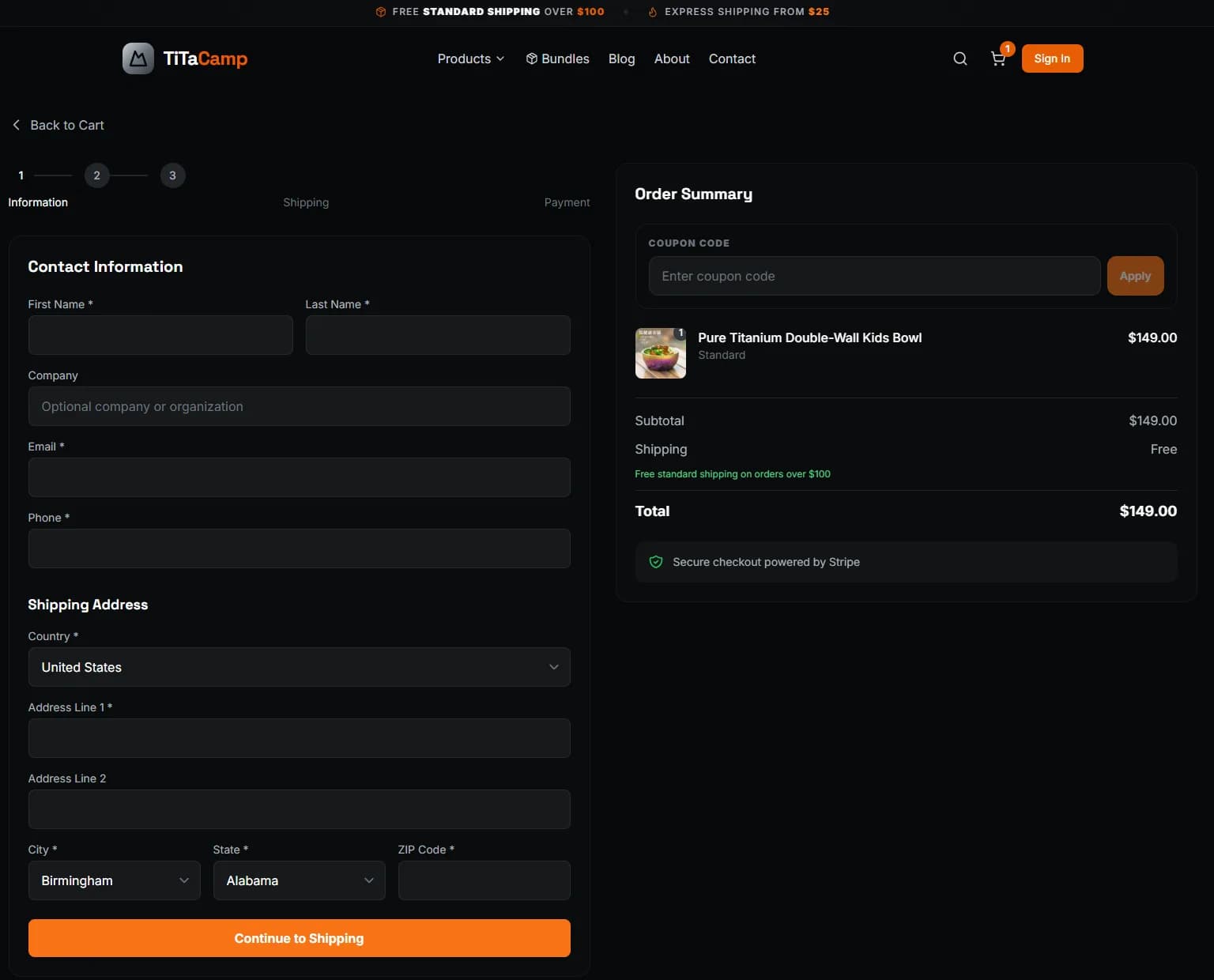Click step 3 circle in progress indicator

pyautogui.click(x=172, y=175)
